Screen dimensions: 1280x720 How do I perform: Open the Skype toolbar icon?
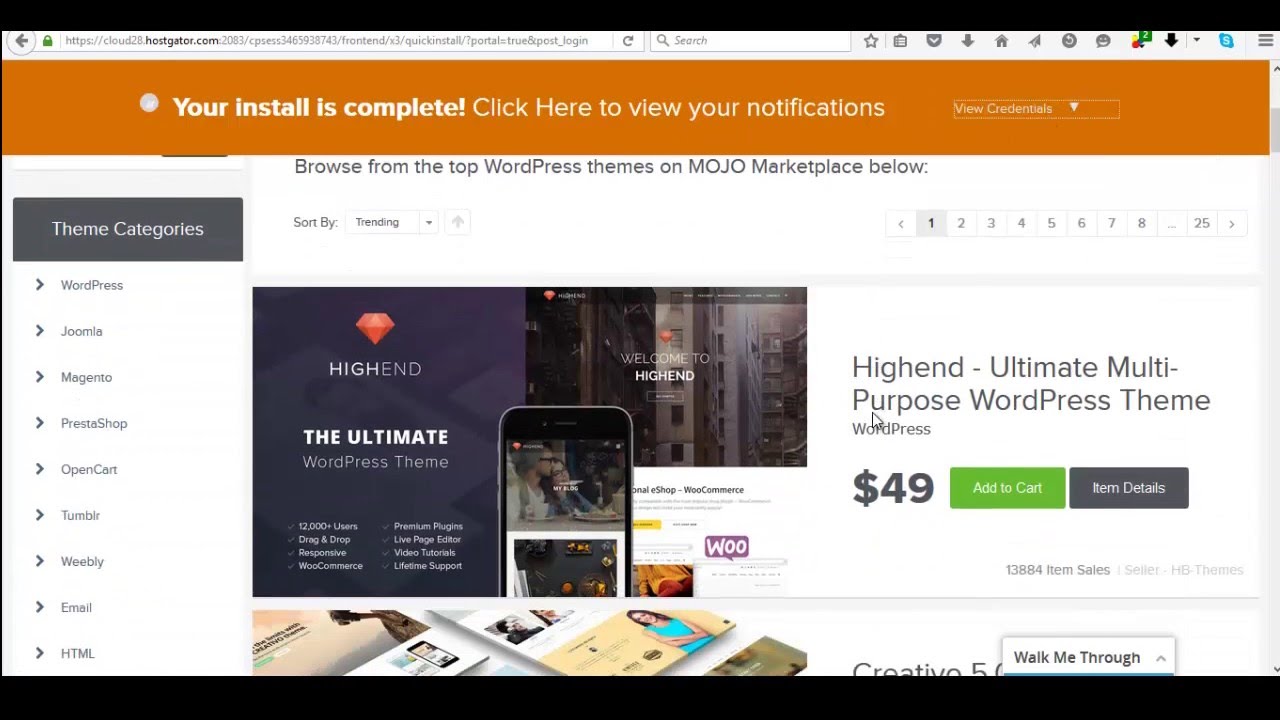tap(1226, 41)
